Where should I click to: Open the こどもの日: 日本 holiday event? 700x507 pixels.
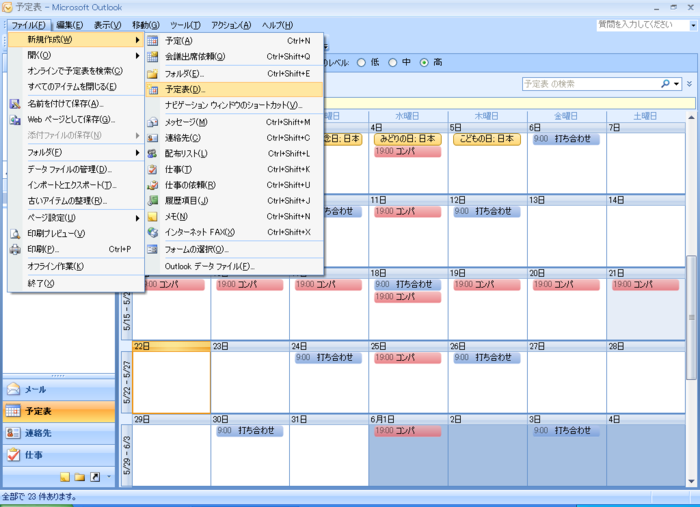coord(487,139)
